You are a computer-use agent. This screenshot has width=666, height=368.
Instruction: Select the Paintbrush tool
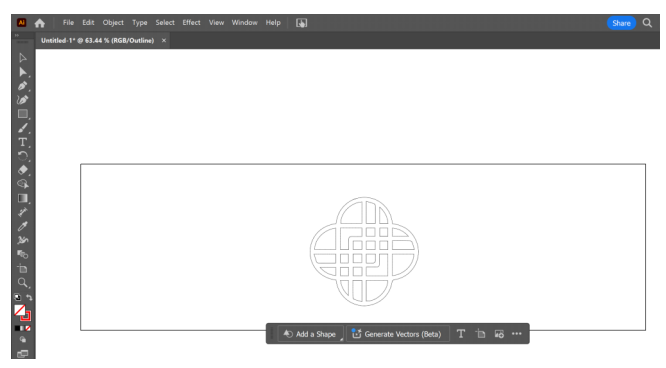[x=23, y=128]
